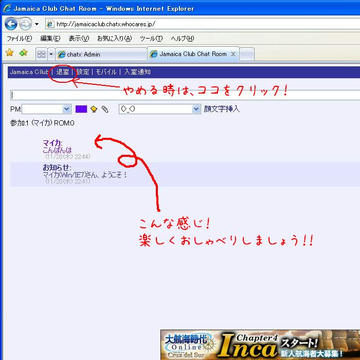360x360 pixels.
Task: Close the Jamaica Club Chat Room tab
Action: point(233,54)
